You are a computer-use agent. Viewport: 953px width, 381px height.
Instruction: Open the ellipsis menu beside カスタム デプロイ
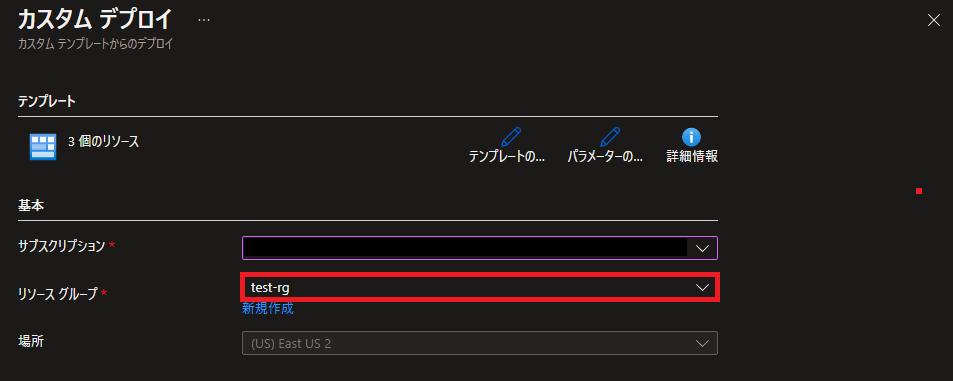(x=204, y=20)
